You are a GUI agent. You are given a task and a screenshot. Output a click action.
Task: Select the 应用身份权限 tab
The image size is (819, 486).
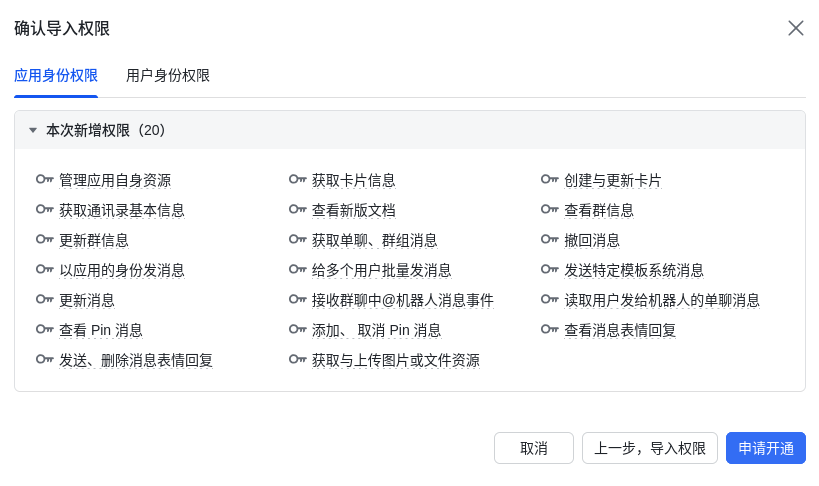click(x=56, y=76)
